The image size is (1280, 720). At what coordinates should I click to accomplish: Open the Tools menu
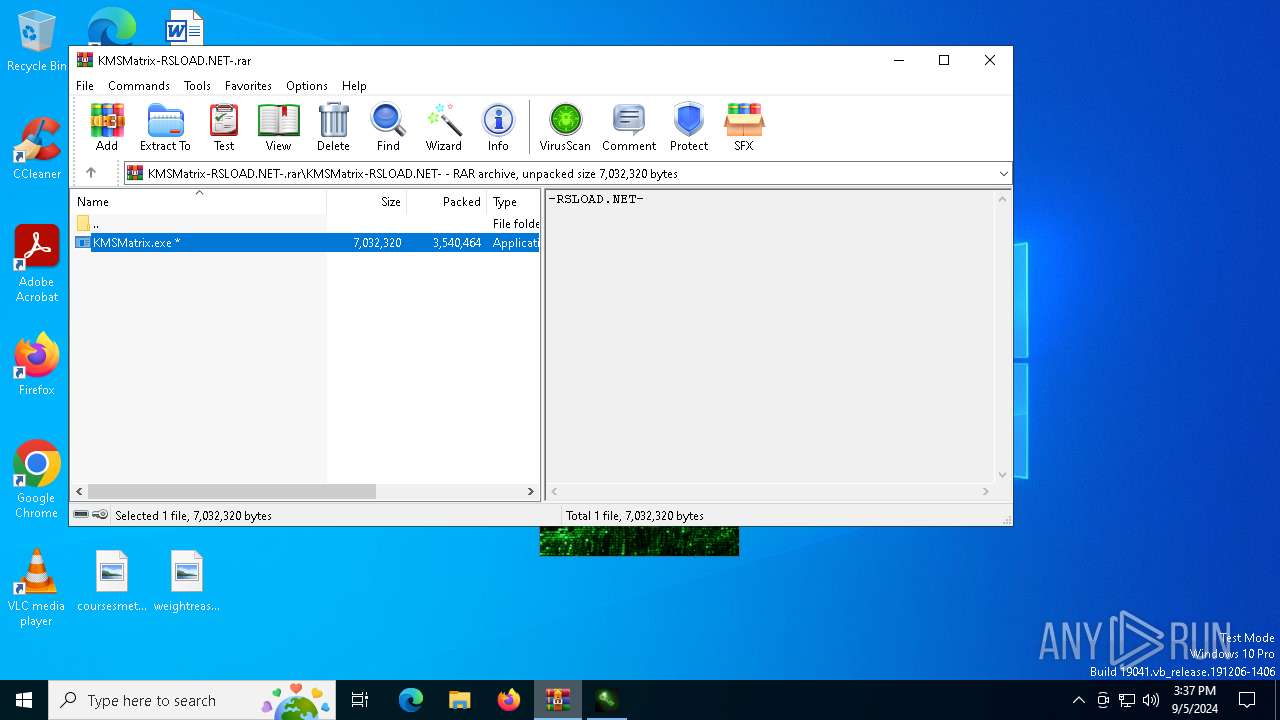tap(197, 86)
